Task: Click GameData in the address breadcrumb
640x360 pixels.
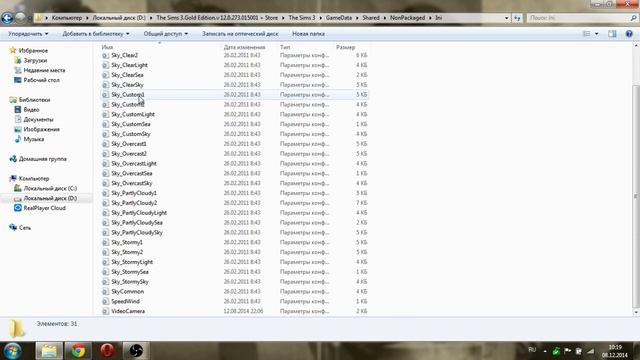Action: (x=339, y=18)
